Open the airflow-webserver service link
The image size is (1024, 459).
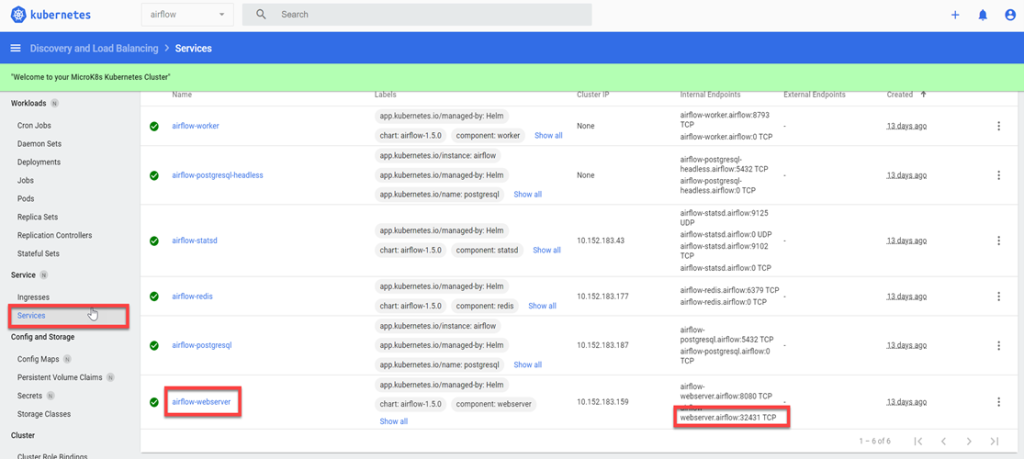203,402
